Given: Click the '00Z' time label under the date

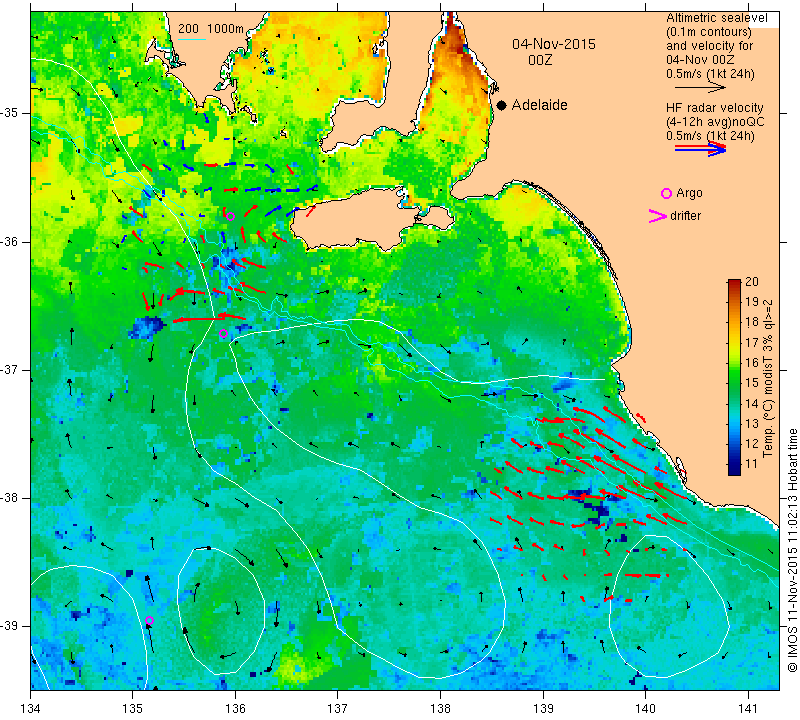Looking at the screenshot, I should [x=540, y=60].
